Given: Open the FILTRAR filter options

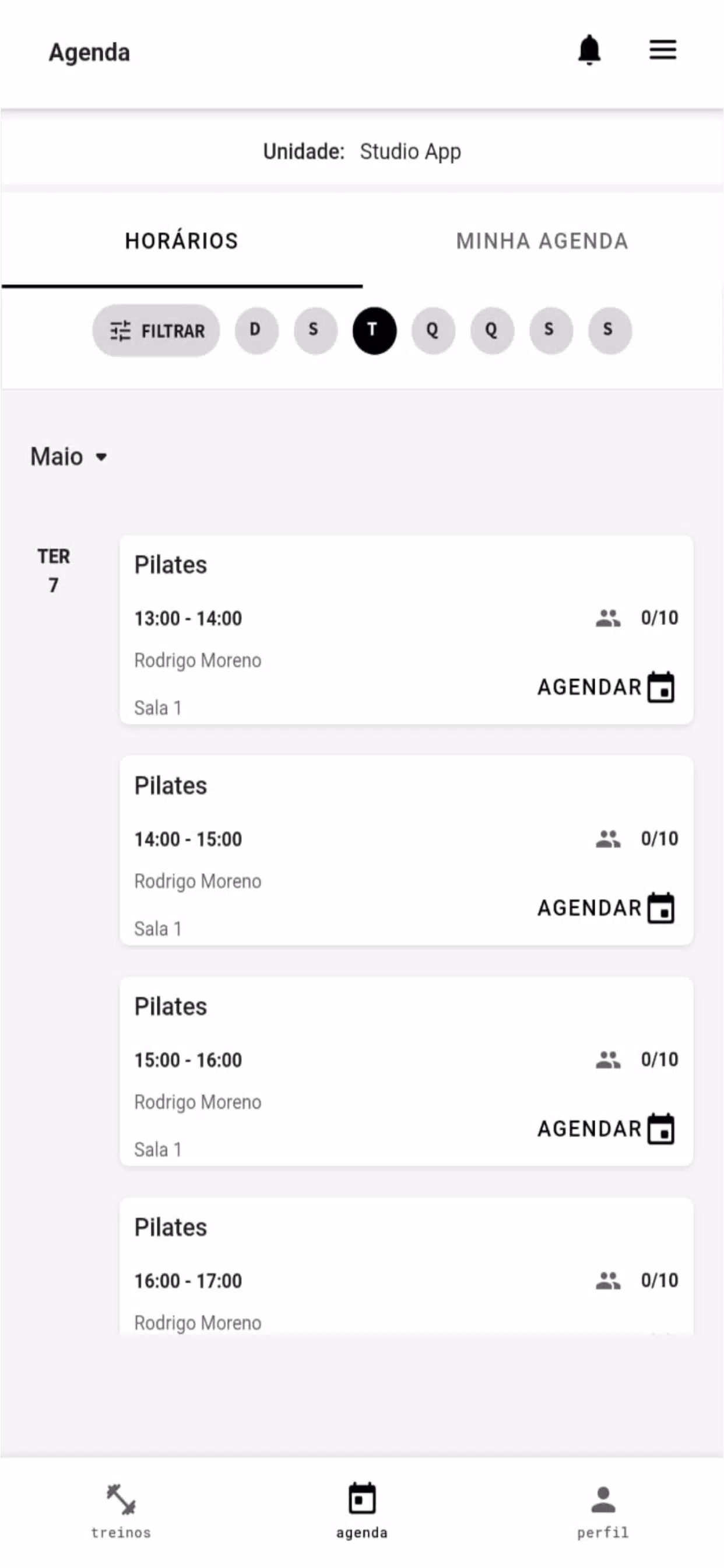Looking at the screenshot, I should [156, 331].
